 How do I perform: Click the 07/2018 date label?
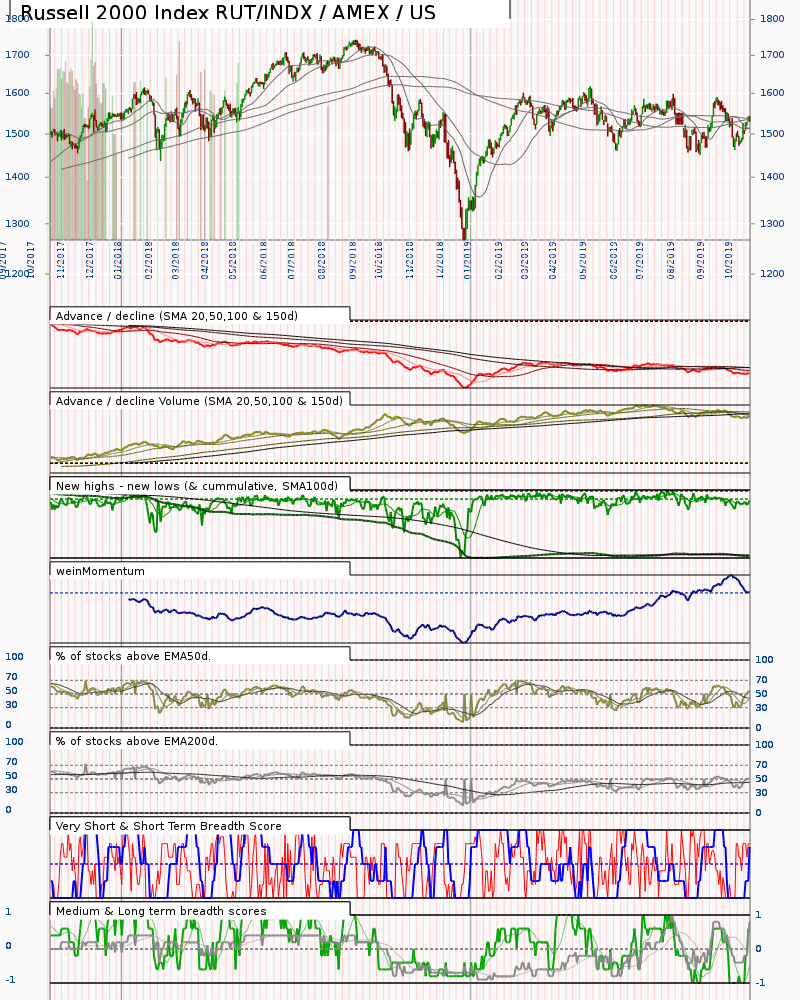291,260
